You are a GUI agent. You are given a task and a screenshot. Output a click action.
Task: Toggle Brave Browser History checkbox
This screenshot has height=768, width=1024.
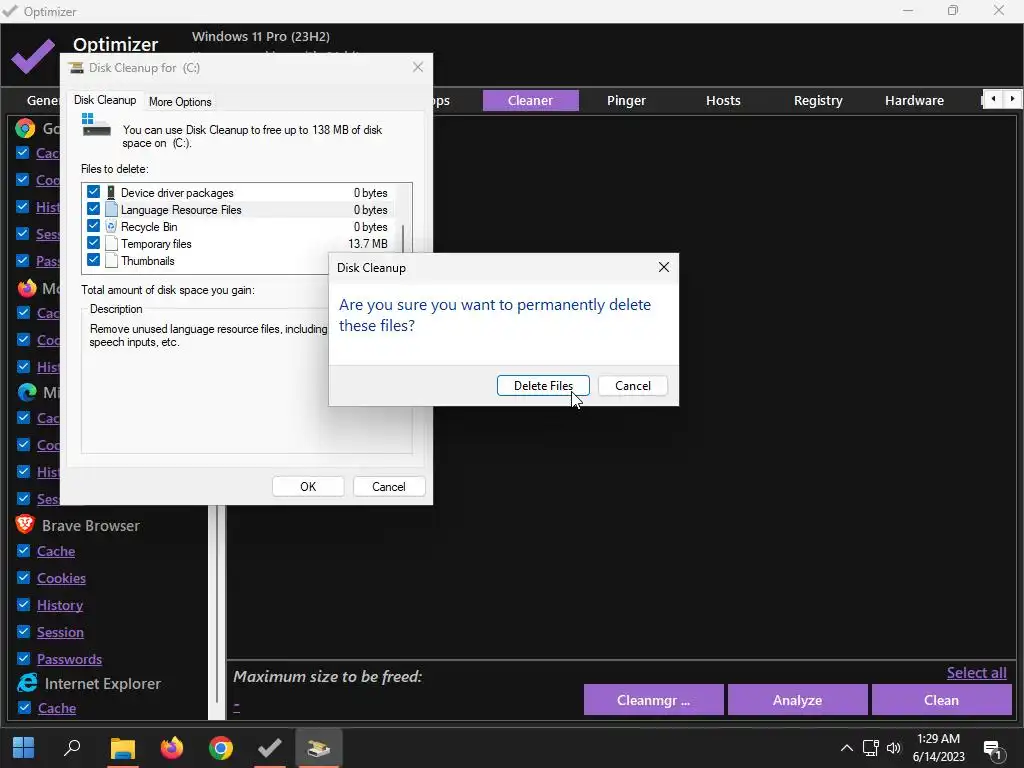[24, 604]
